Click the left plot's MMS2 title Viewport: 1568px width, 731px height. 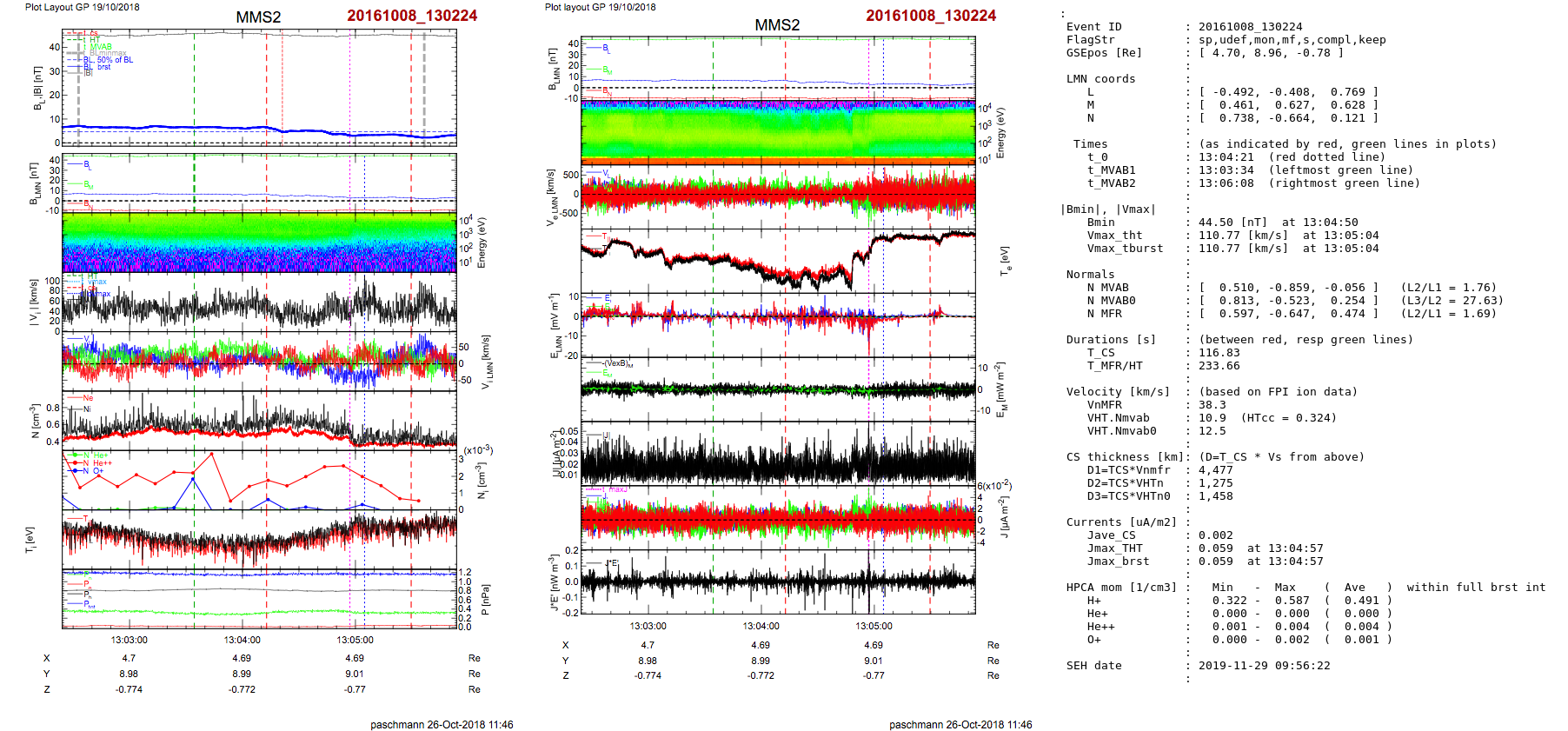click(258, 17)
